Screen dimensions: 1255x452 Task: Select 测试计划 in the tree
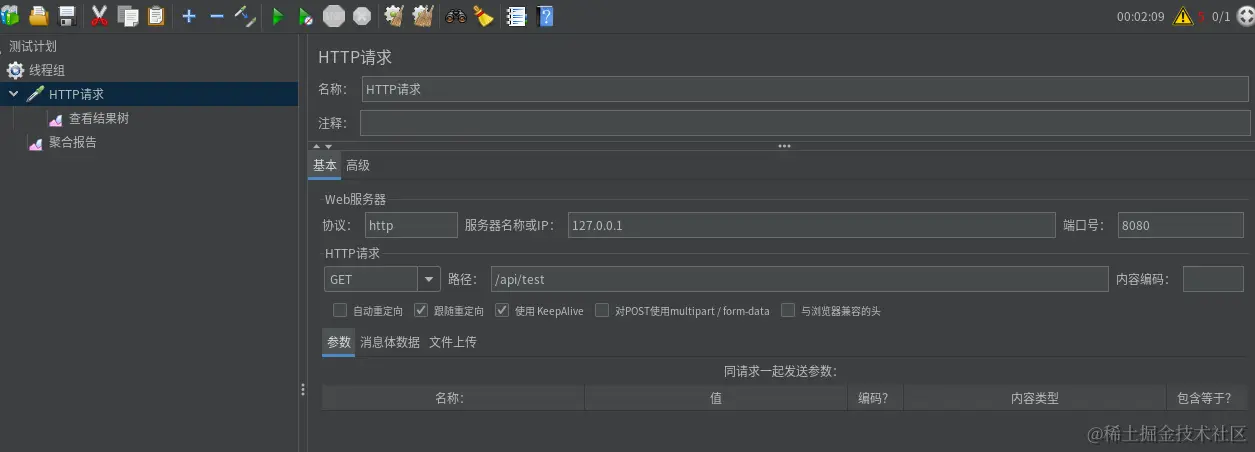pyautogui.click(x=33, y=46)
